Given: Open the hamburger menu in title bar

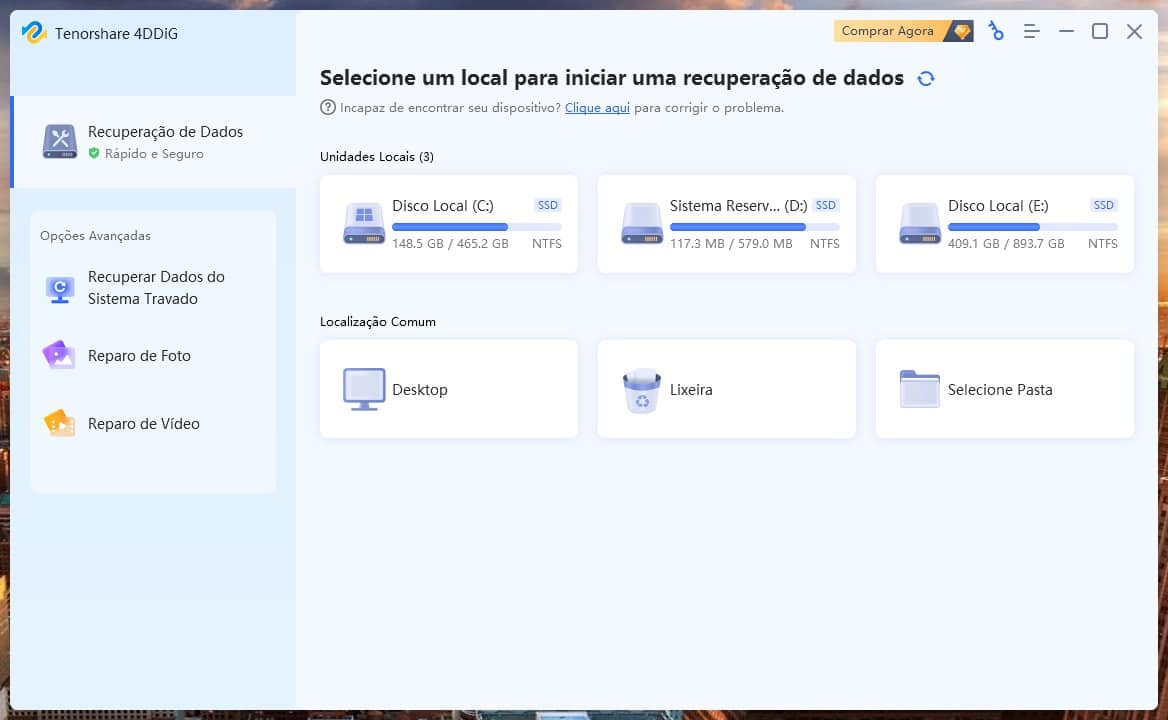Looking at the screenshot, I should click(1031, 31).
